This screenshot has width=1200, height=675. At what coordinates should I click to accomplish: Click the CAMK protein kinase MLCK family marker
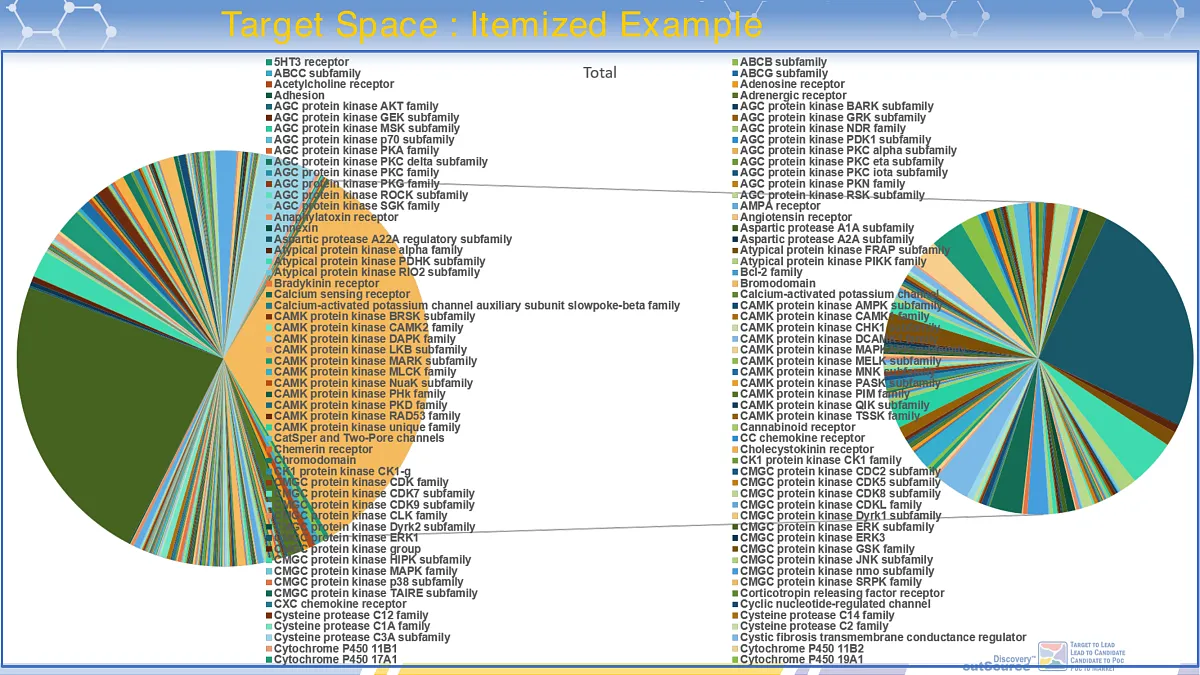point(268,372)
